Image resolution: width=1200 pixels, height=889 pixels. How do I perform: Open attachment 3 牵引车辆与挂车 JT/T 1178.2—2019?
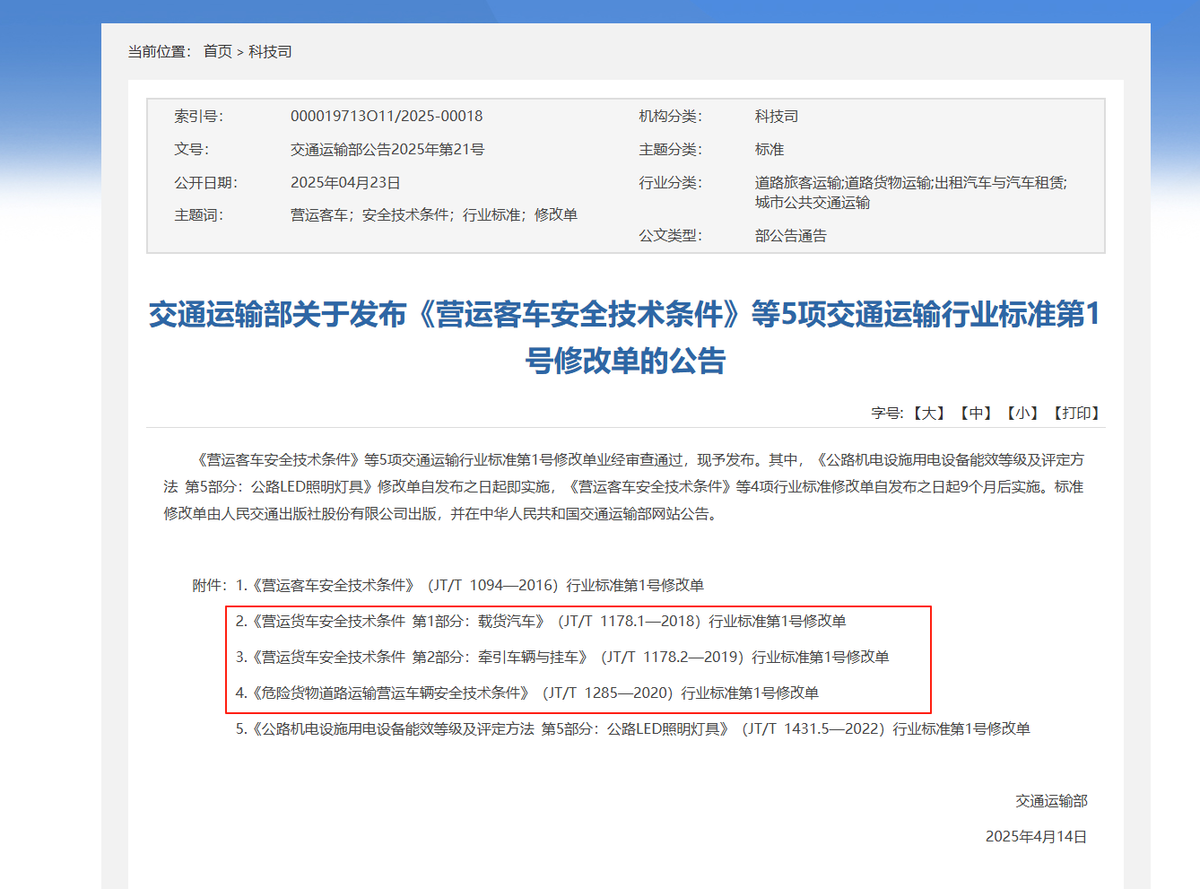[x=562, y=657]
